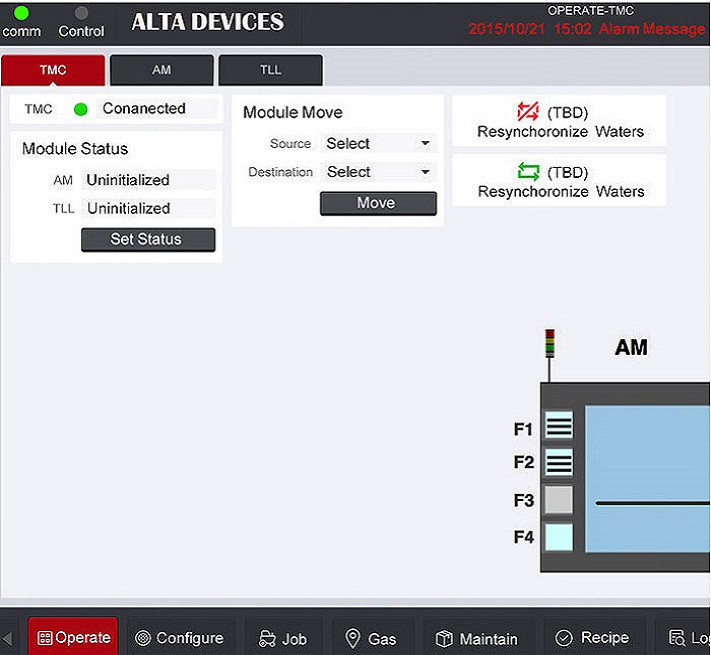The image size is (711, 655).
Task: Click the F3 label
Action: pyautogui.click(x=524, y=501)
